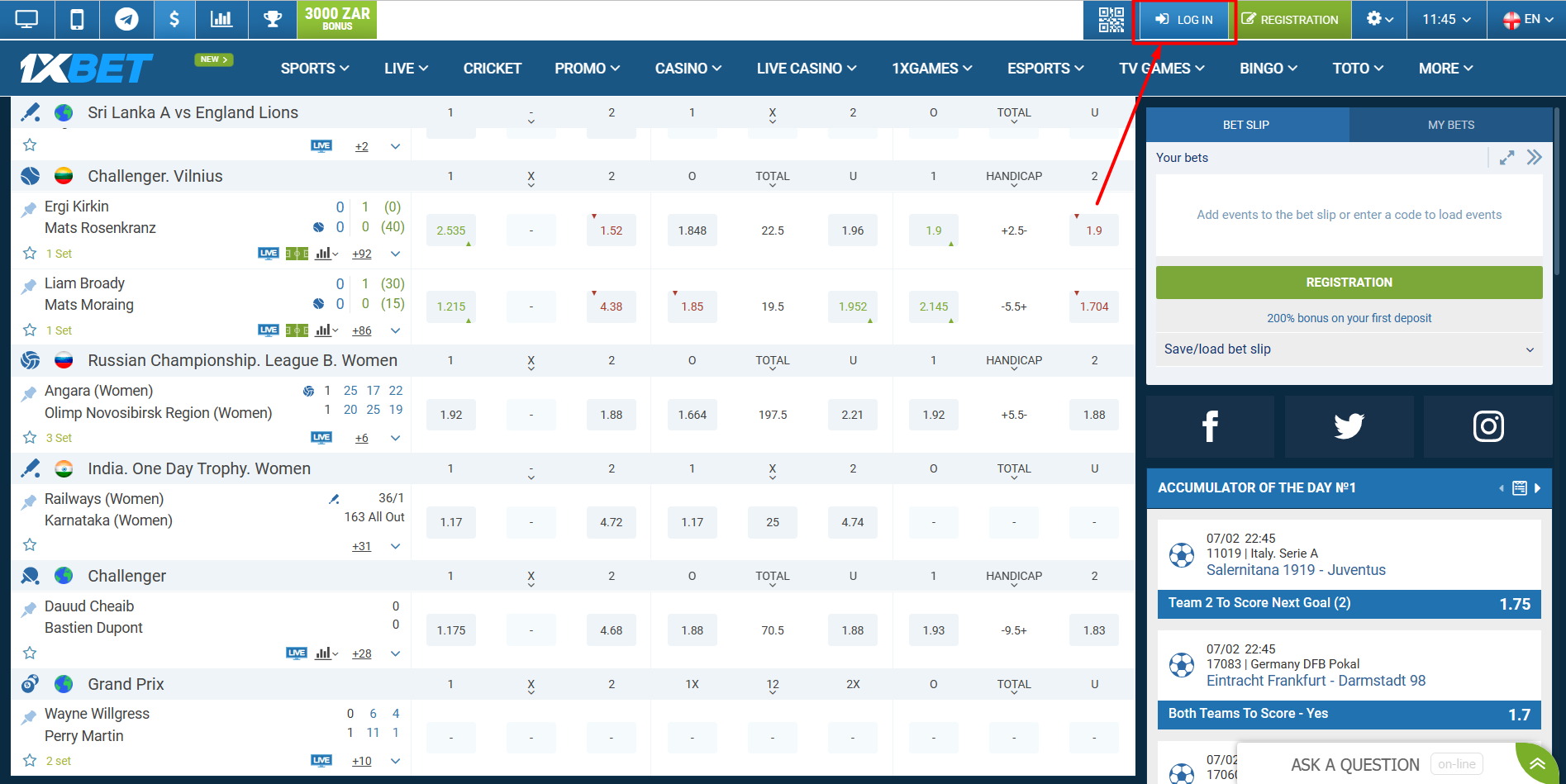Favorite the Dauud Cheaib match star
Image resolution: width=1566 pixels, height=784 pixels.
coord(30,653)
